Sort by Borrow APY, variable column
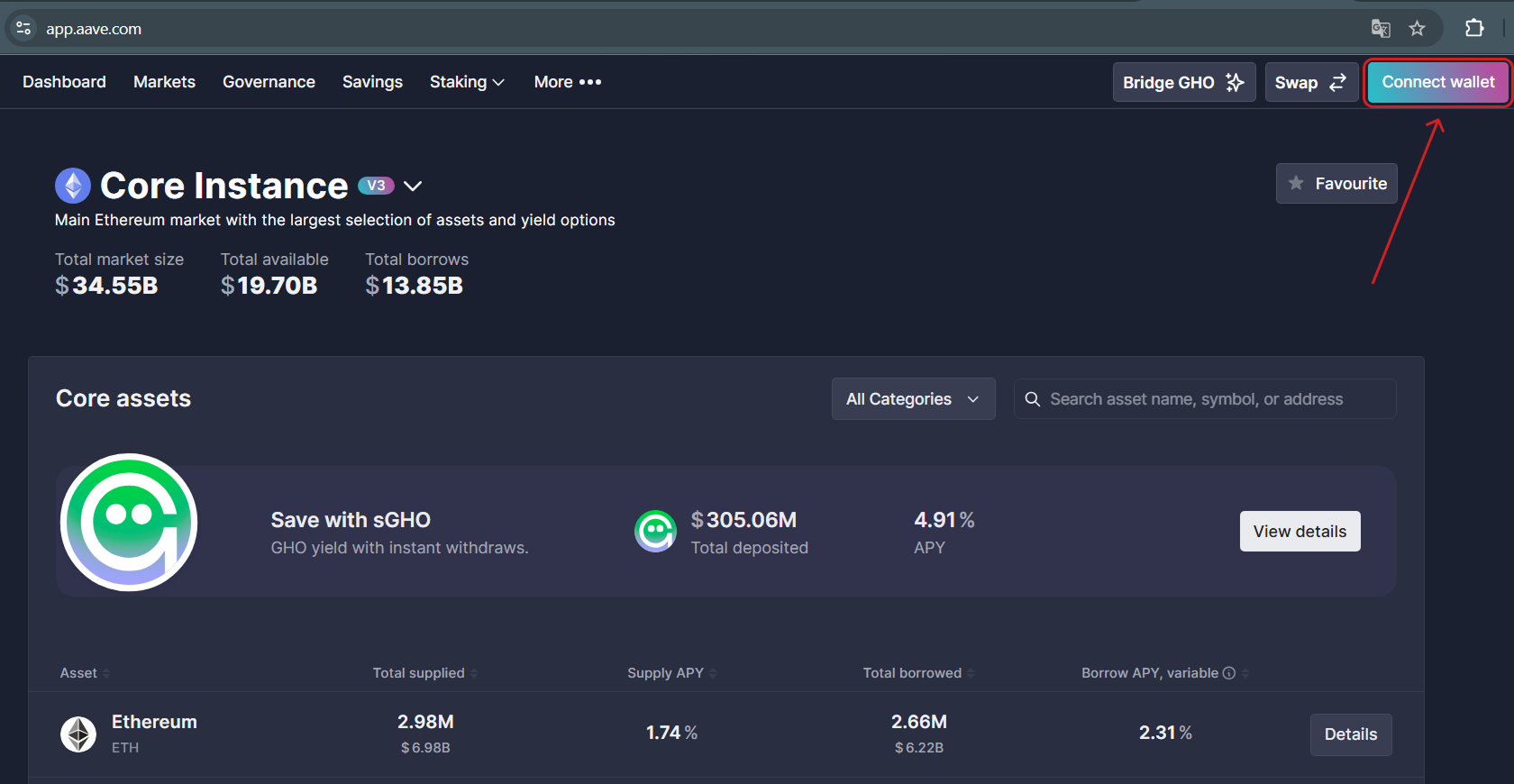The width and height of the screenshot is (1514, 784). [1165, 673]
